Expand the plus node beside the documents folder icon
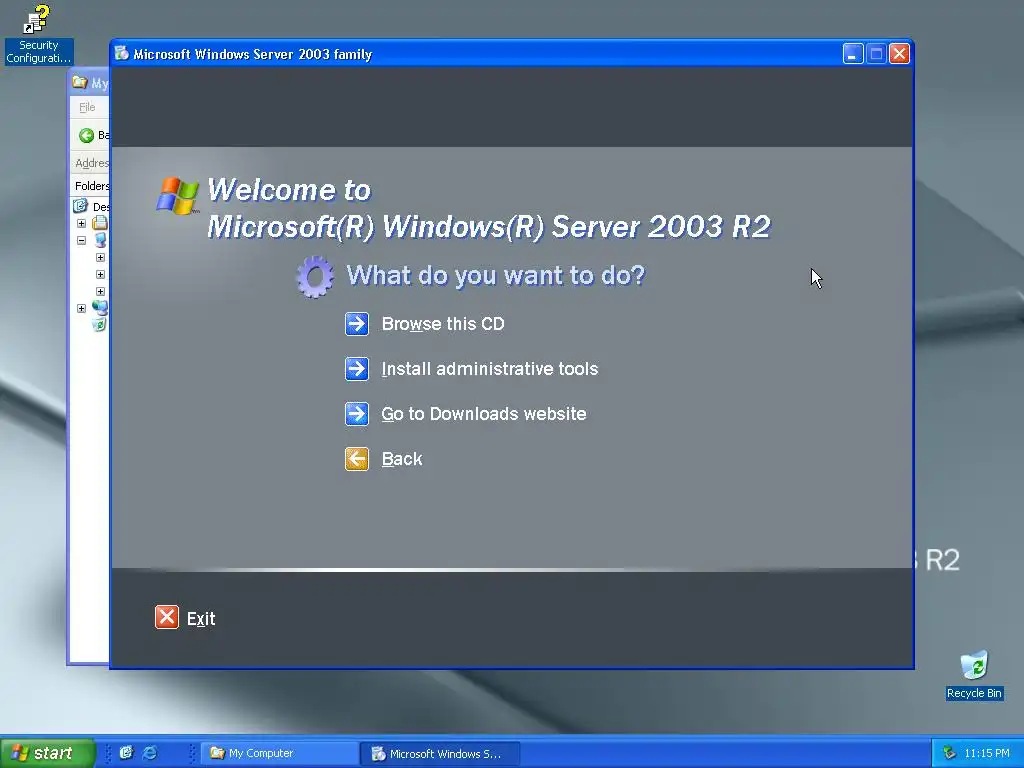This screenshot has width=1024, height=768. coord(81,223)
